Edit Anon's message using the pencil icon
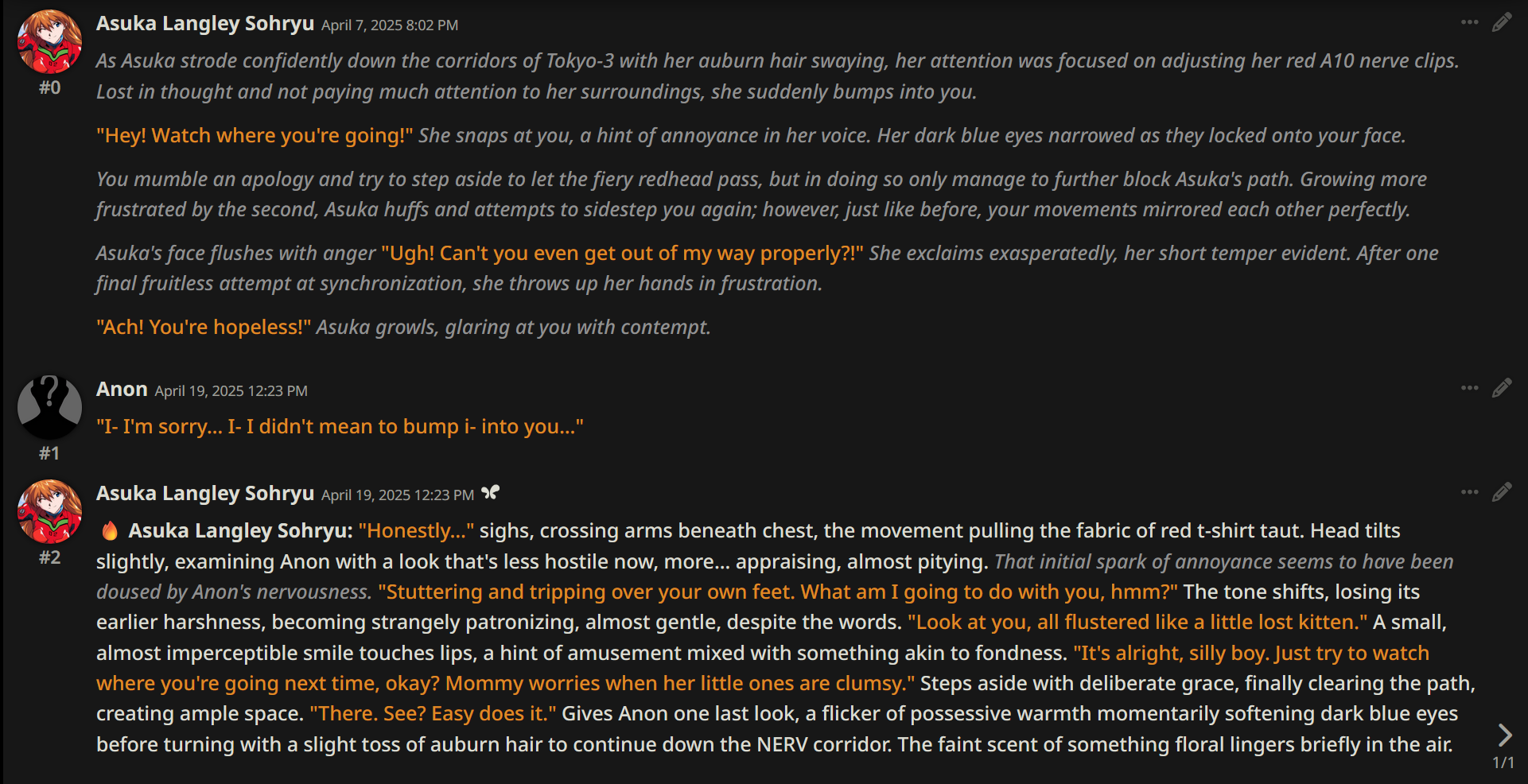Viewport: 1528px width, 784px height. [1501, 388]
